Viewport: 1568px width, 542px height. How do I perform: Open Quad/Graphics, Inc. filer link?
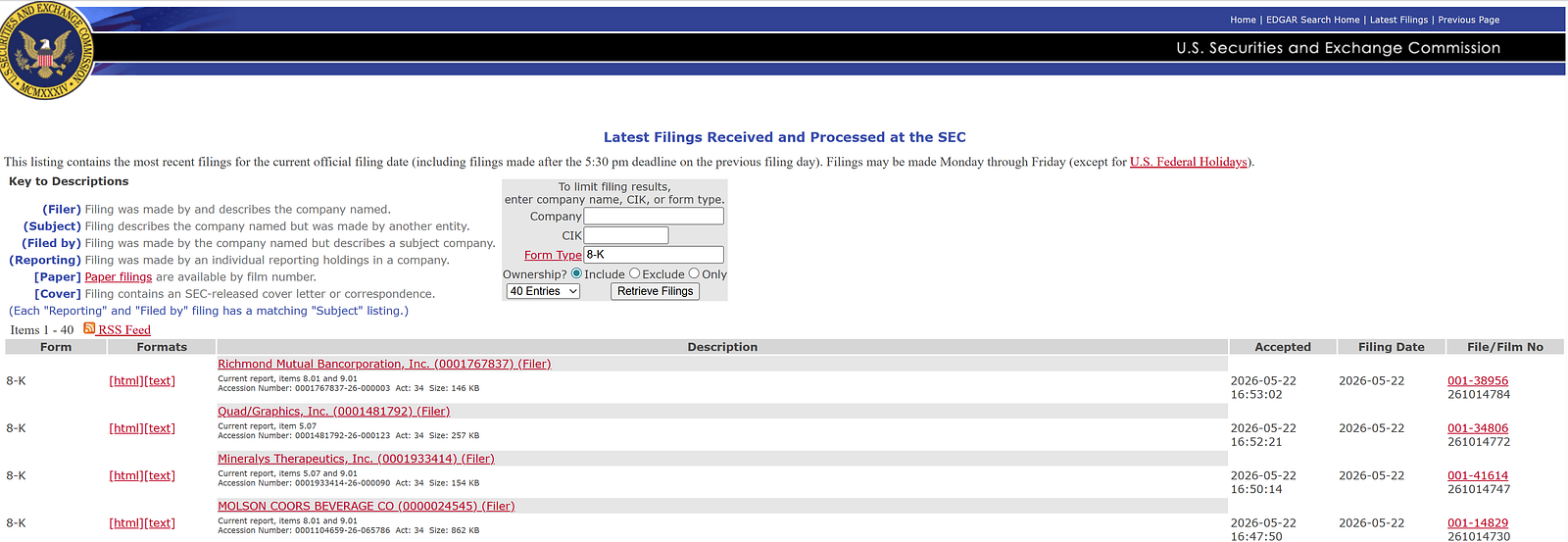[333, 411]
